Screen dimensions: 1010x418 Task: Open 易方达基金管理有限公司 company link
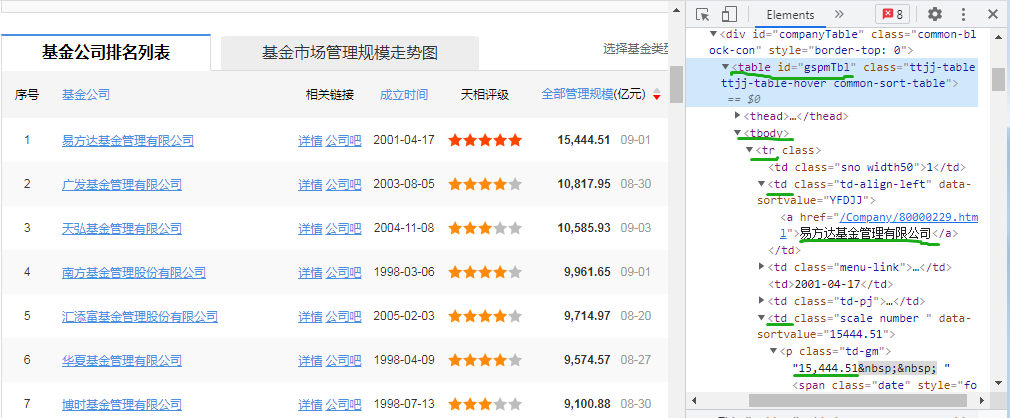click(128, 140)
